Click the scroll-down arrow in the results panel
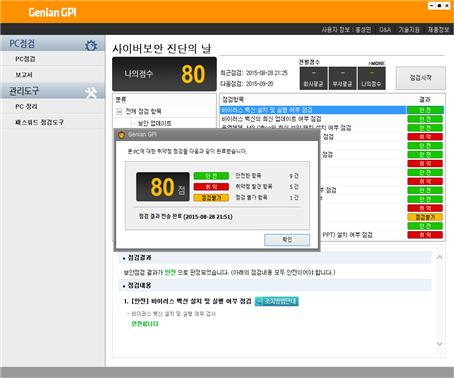454x378 pixels. tap(440, 343)
